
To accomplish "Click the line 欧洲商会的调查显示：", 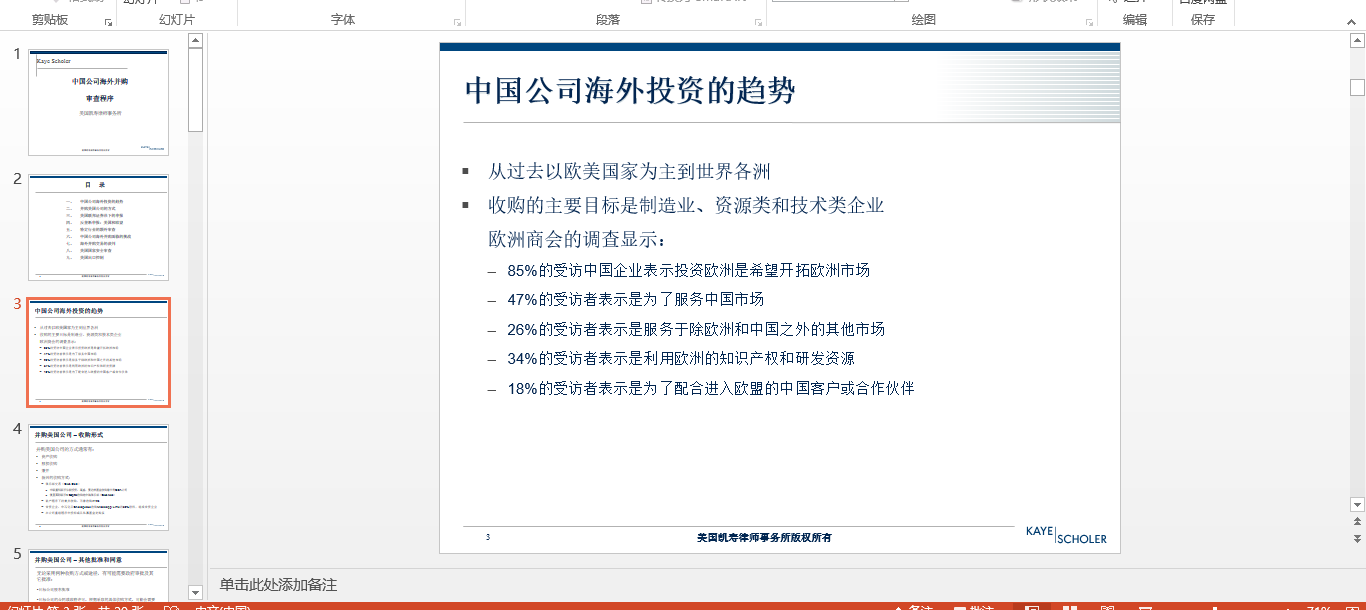I will (x=577, y=240).
